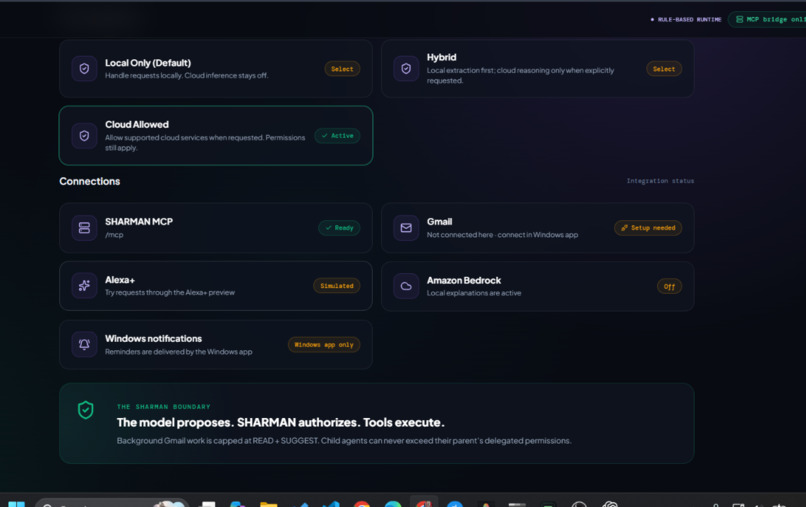Click Setup needed on the Gmail connection
This screenshot has height=507, width=806.
(x=648, y=228)
